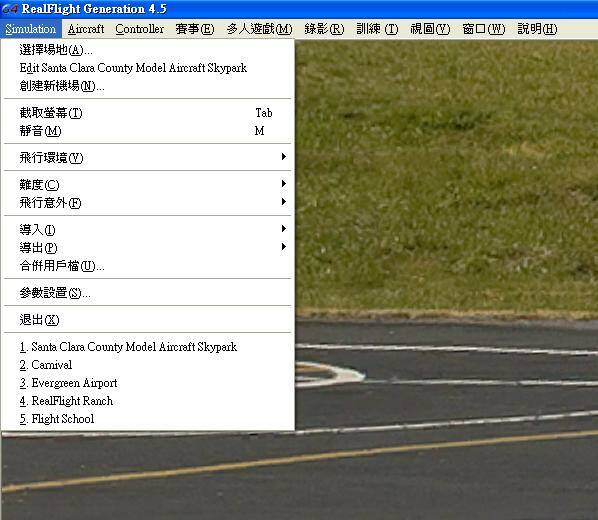Open the 多人遊戲(M) menu

pos(259,29)
